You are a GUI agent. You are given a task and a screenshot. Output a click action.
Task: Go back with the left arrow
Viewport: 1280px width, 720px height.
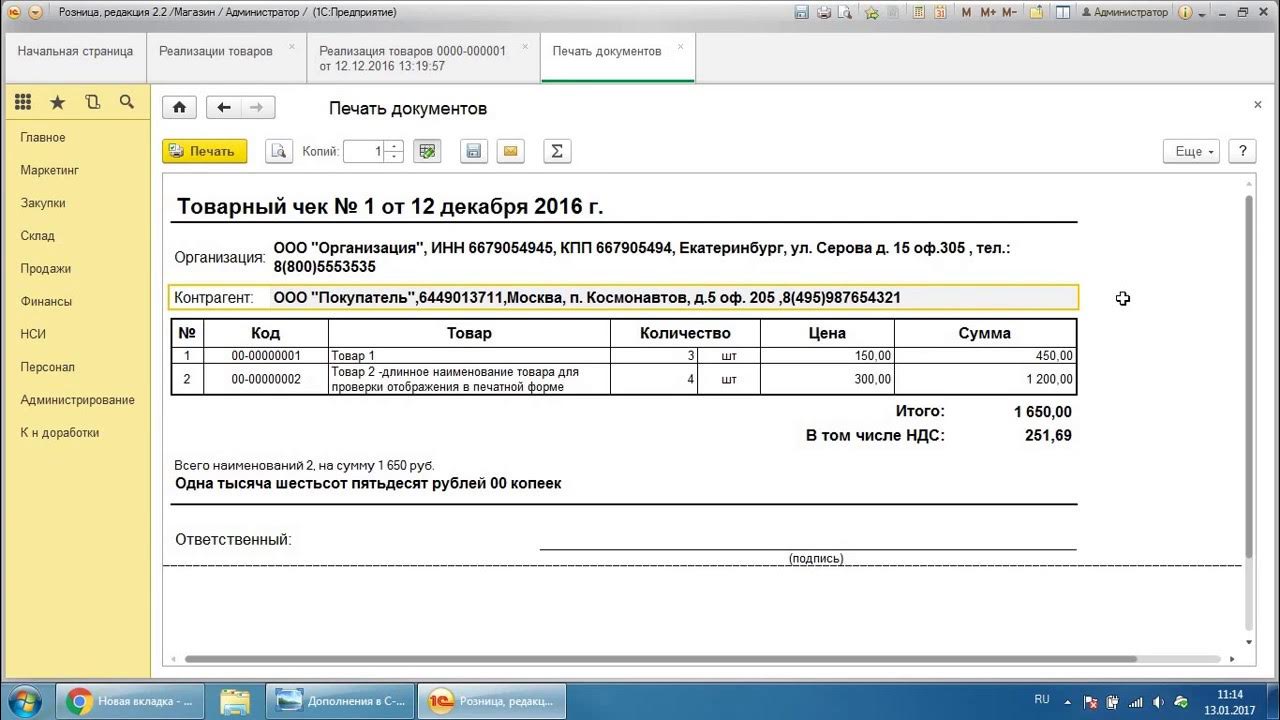pyautogui.click(x=224, y=108)
